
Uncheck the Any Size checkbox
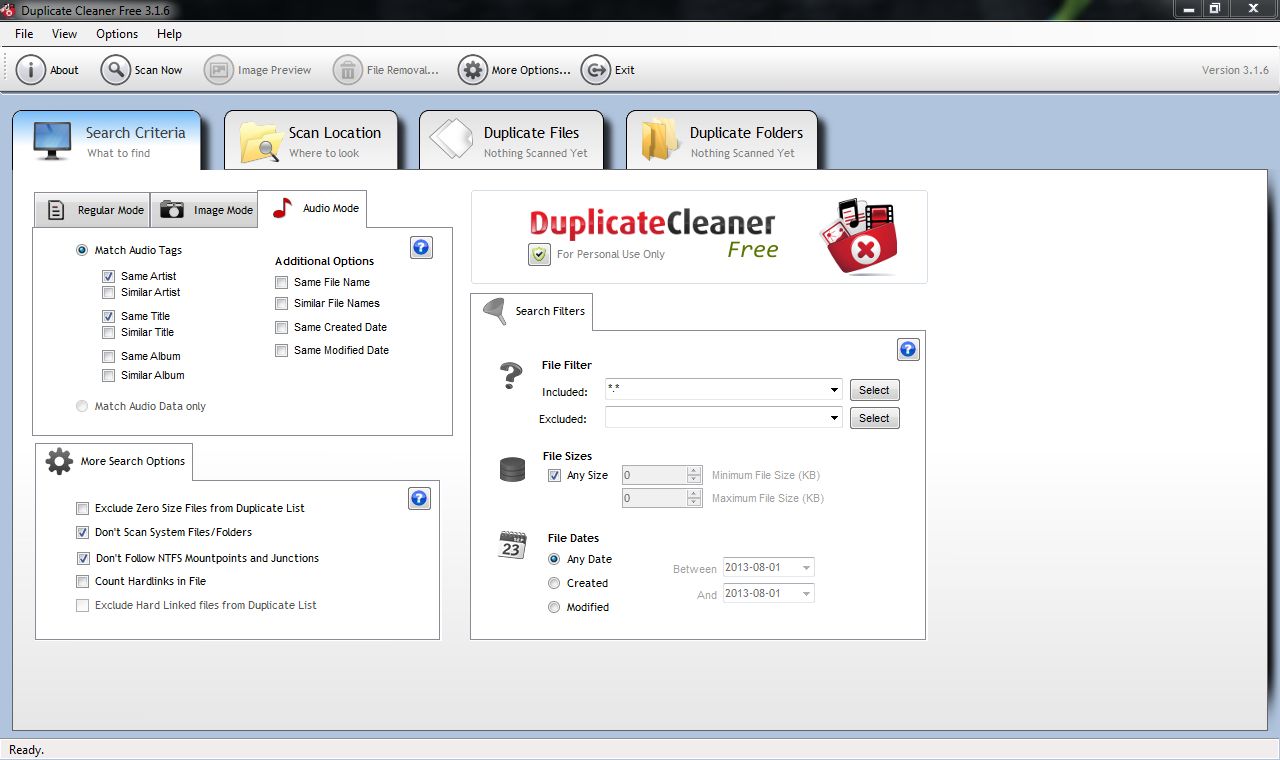coord(555,476)
